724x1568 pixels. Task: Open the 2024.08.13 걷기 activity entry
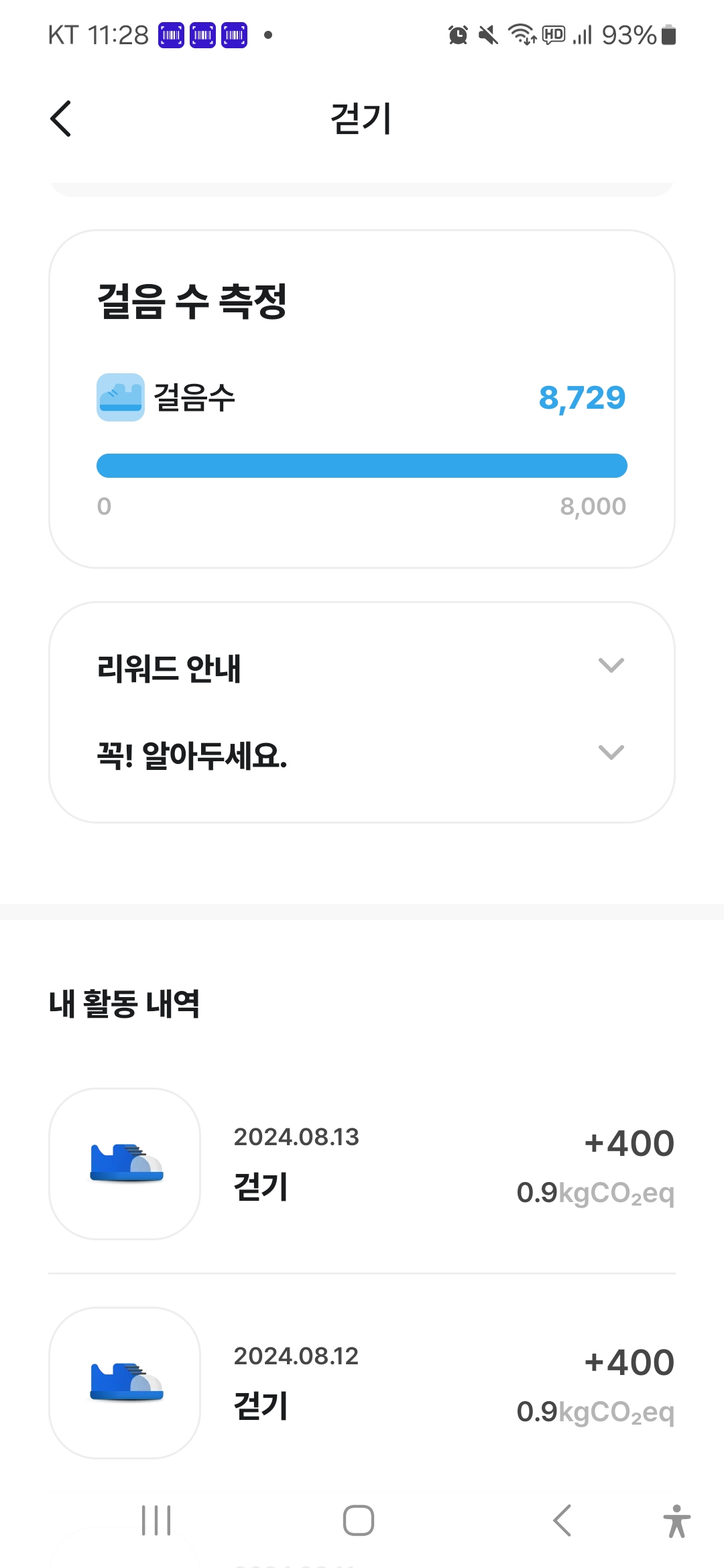pyautogui.click(x=362, y=1164)
